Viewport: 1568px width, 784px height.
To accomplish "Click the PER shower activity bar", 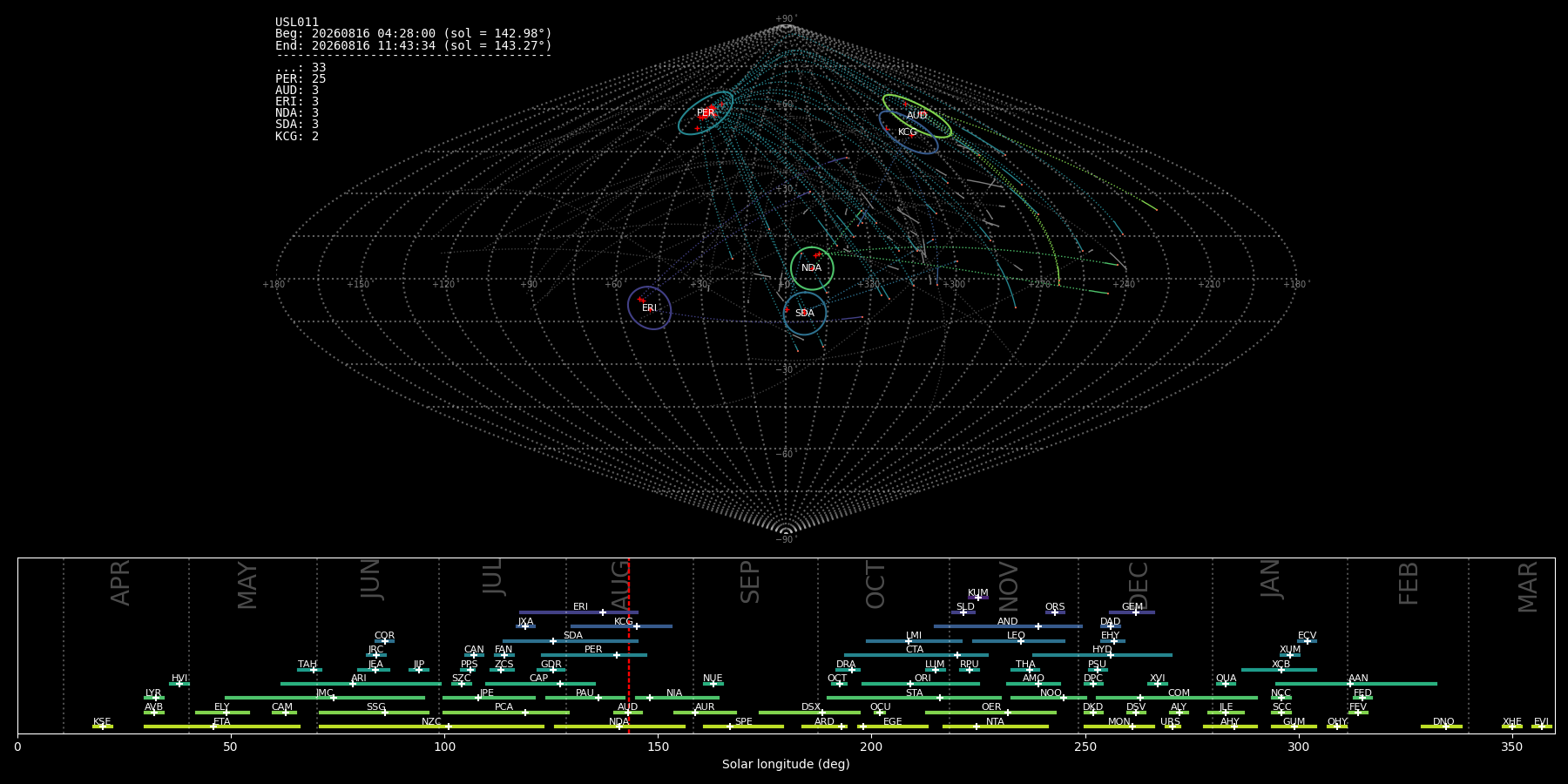I will (594, 655).
